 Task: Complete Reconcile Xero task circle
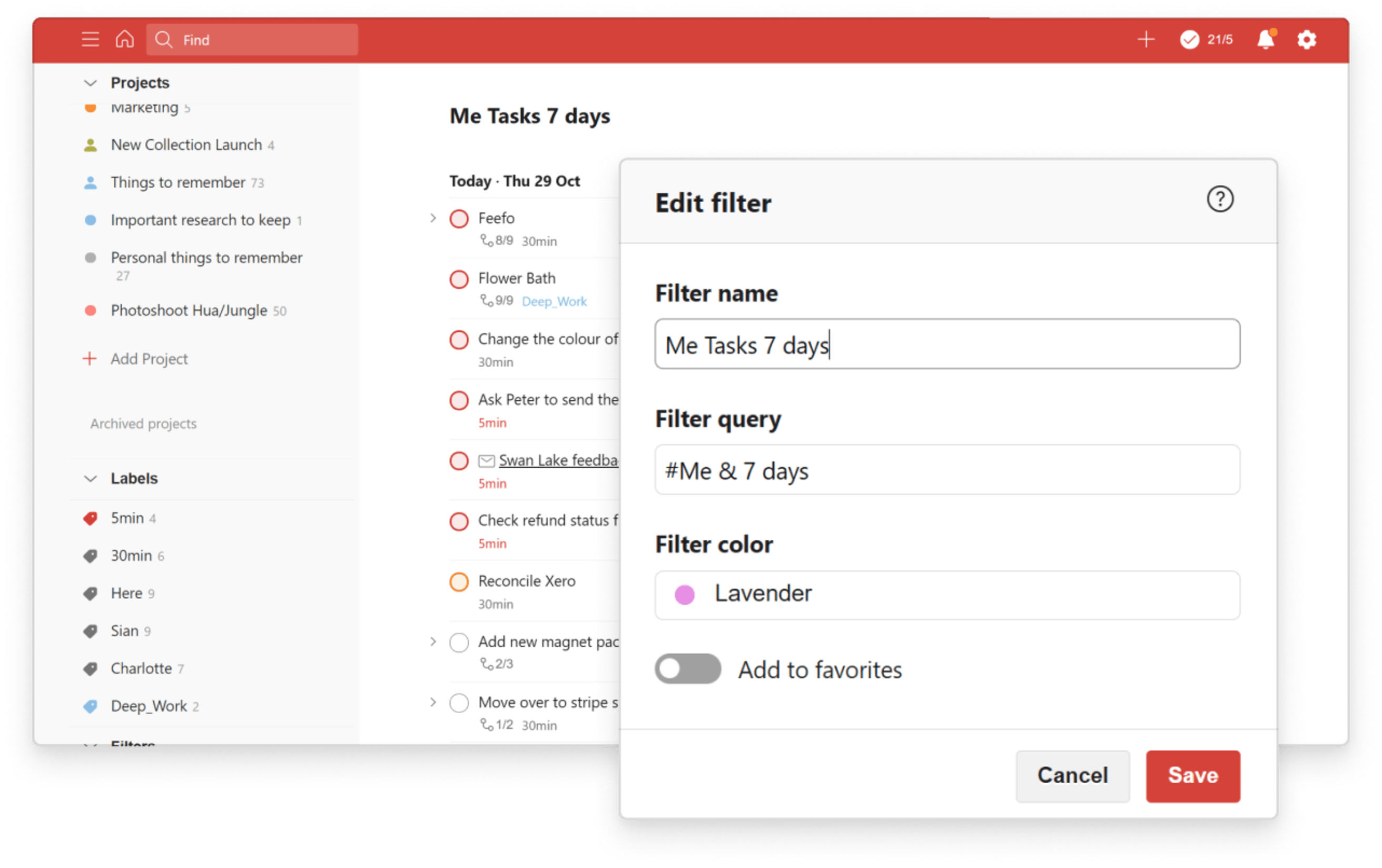pyautogui.click(x=459, y=582)
